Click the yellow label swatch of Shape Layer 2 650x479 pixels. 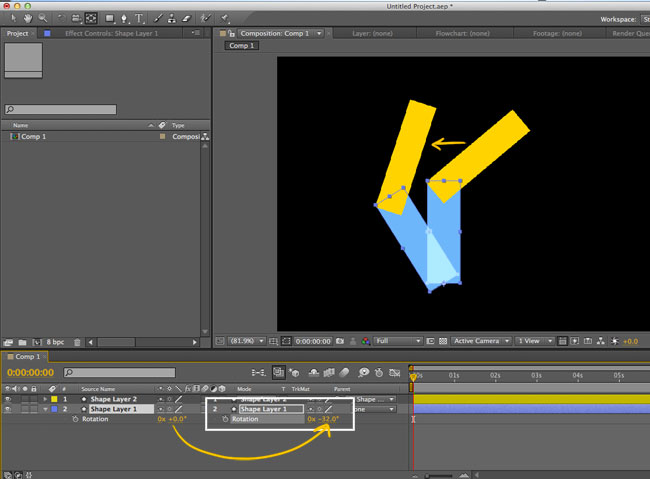coord(54,399)
